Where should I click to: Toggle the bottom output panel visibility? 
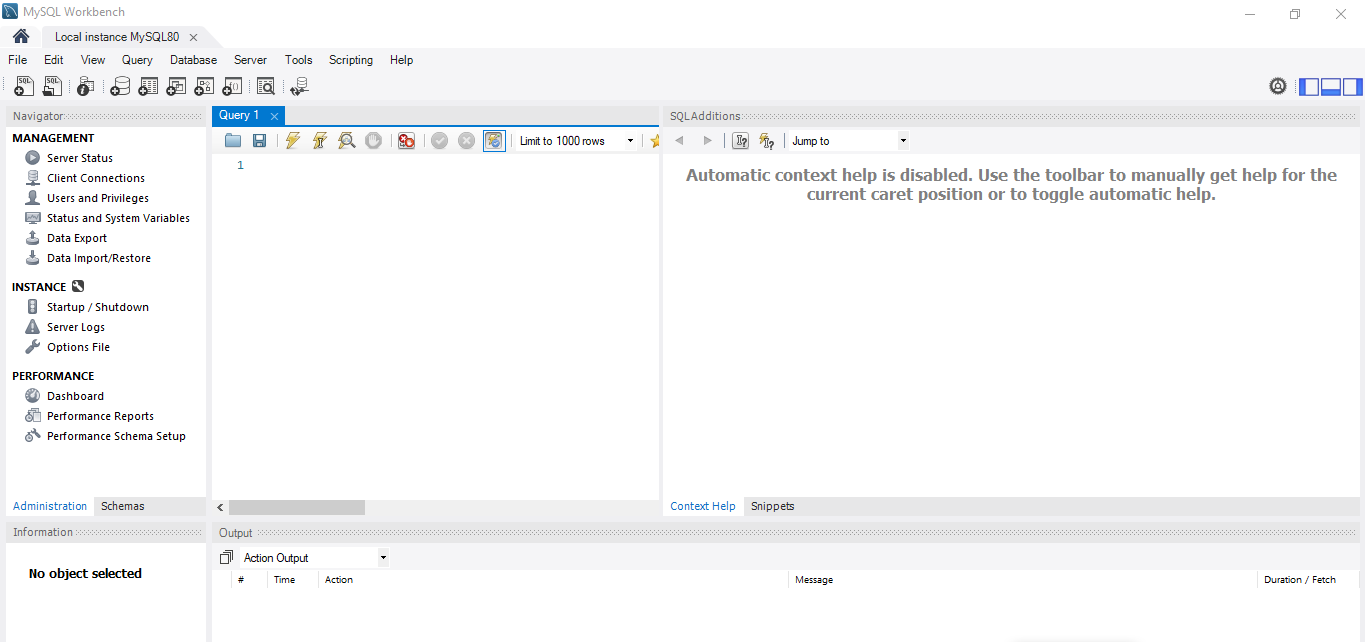[x=1330, y=87]
